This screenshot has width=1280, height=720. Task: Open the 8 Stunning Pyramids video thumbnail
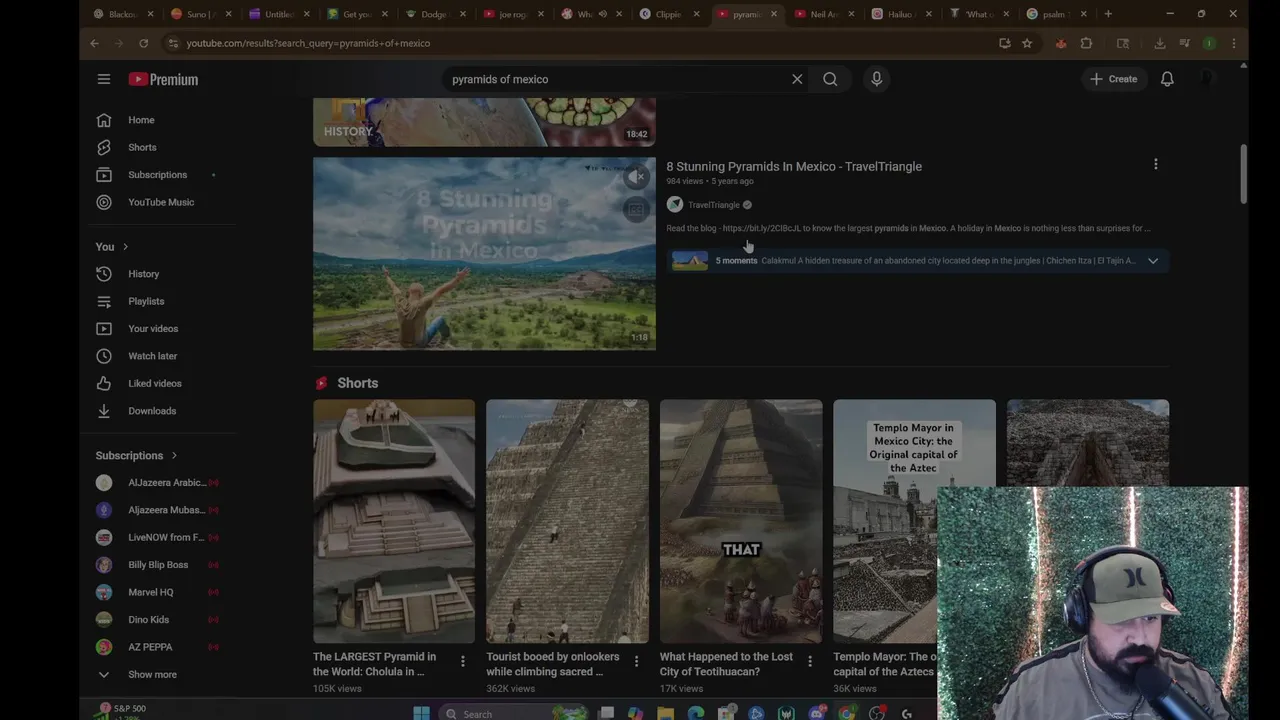(x=484, y=254)
